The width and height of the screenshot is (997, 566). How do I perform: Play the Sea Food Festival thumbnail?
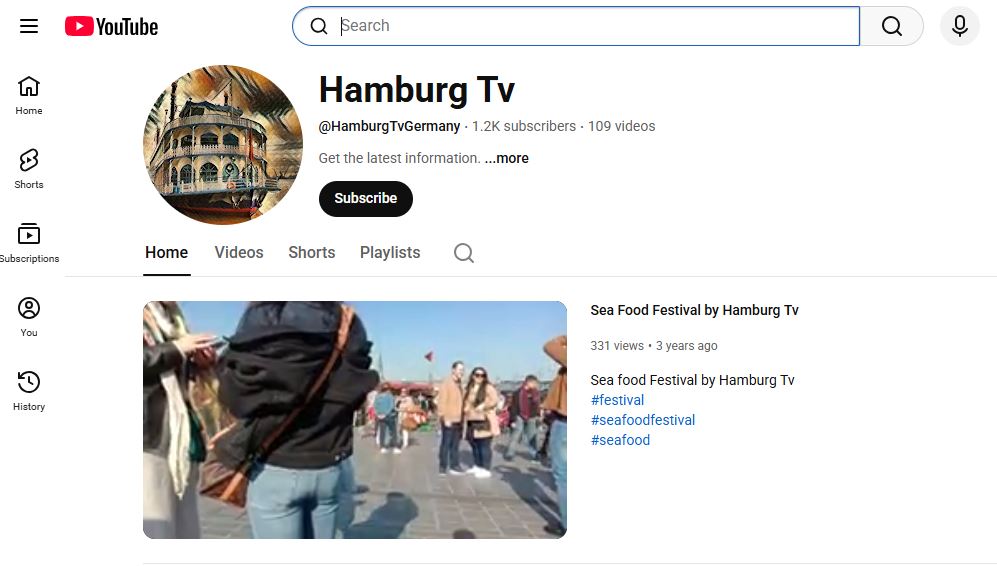coord(354,420)
